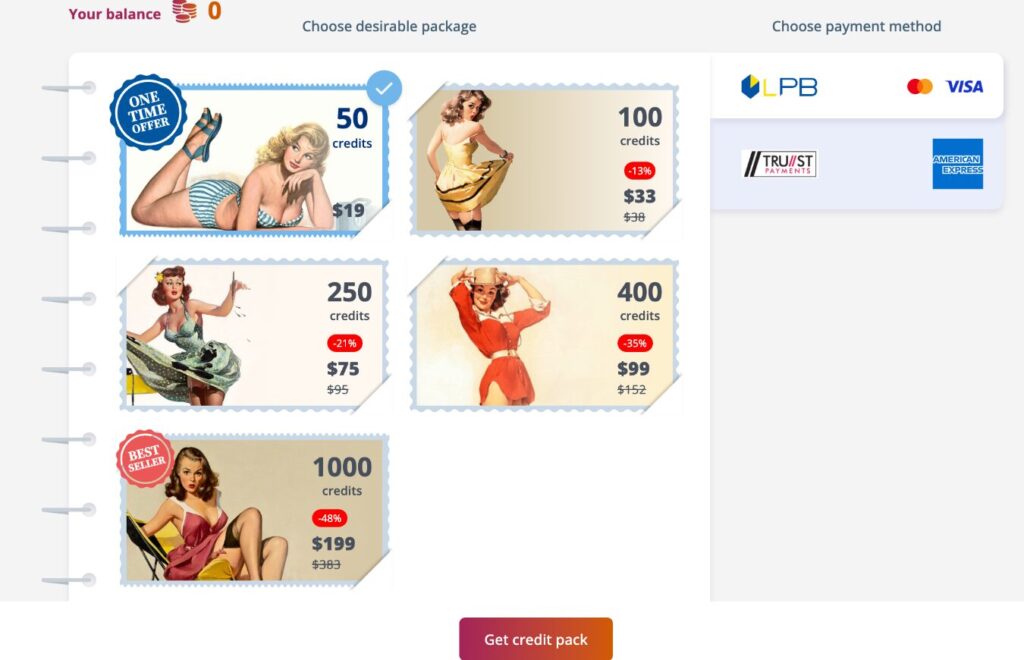Toggle the blue checkmark on 50 credits
The width and height of the screenshot is (1024, 660).
tap(384, 88)
